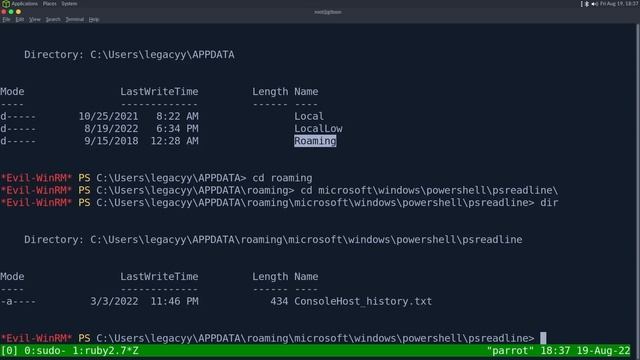Screen dimensions: 640x360
Task: Click the LocalLow directory name
Action: pyautogui.click(x=318, y=129)
